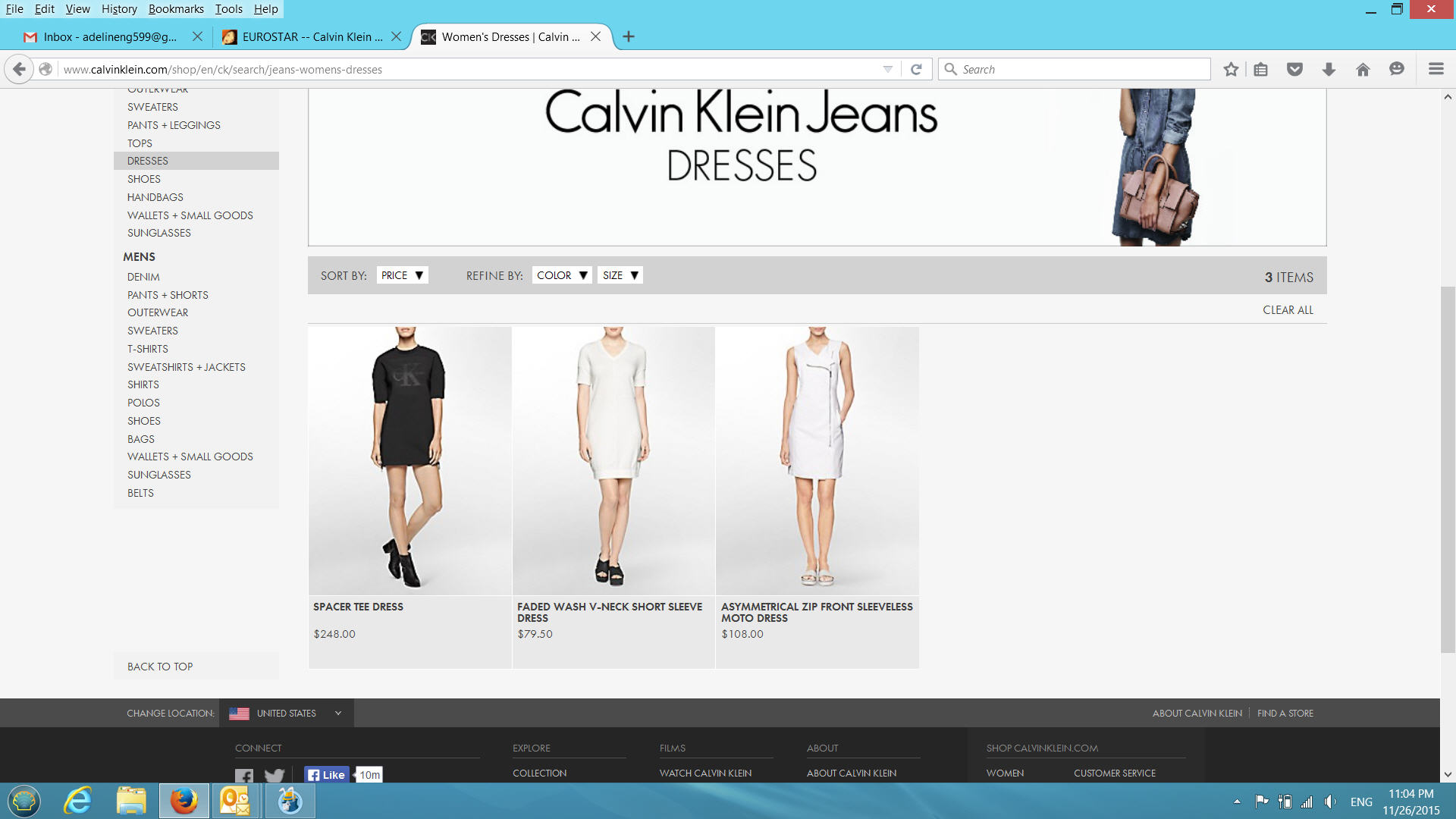Open mens SWEATSHIRTS + JACKETS category

(x=187, y=367)
